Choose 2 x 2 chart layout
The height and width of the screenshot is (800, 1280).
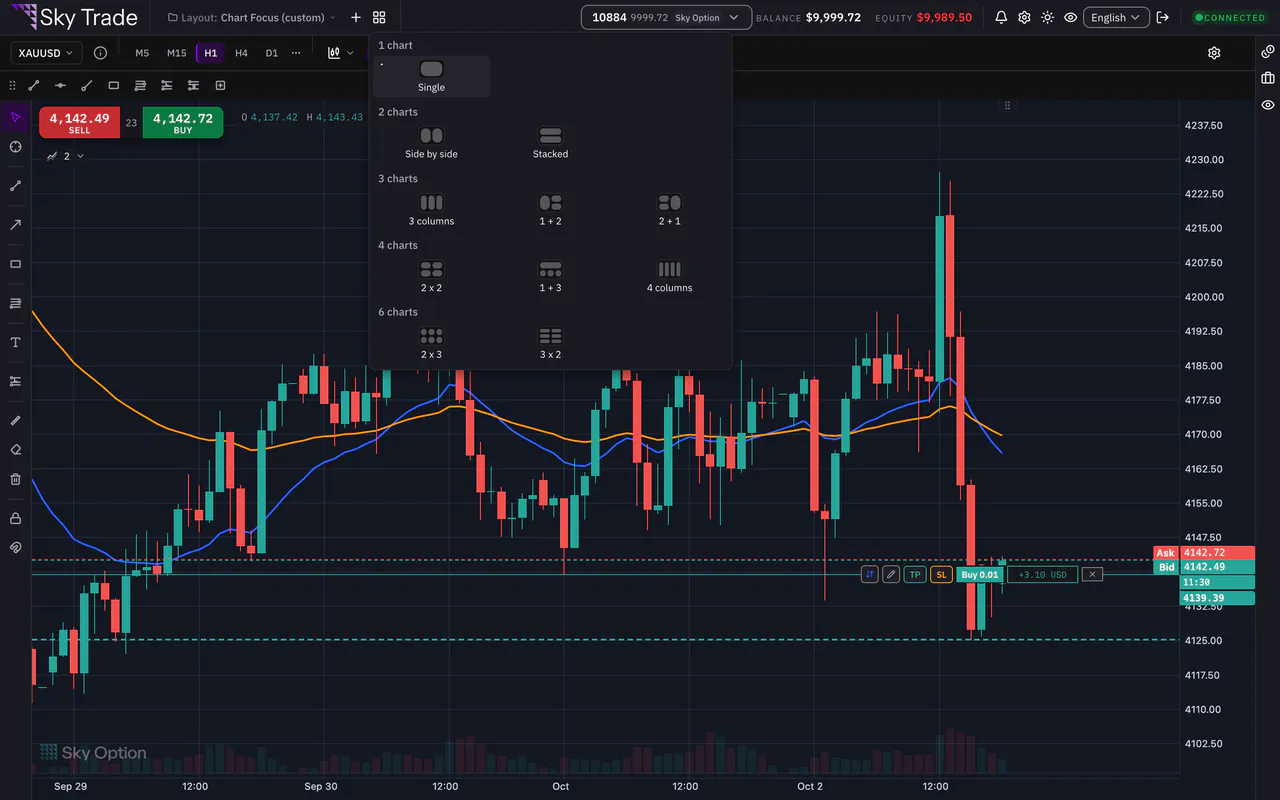[x=431, y=277]
